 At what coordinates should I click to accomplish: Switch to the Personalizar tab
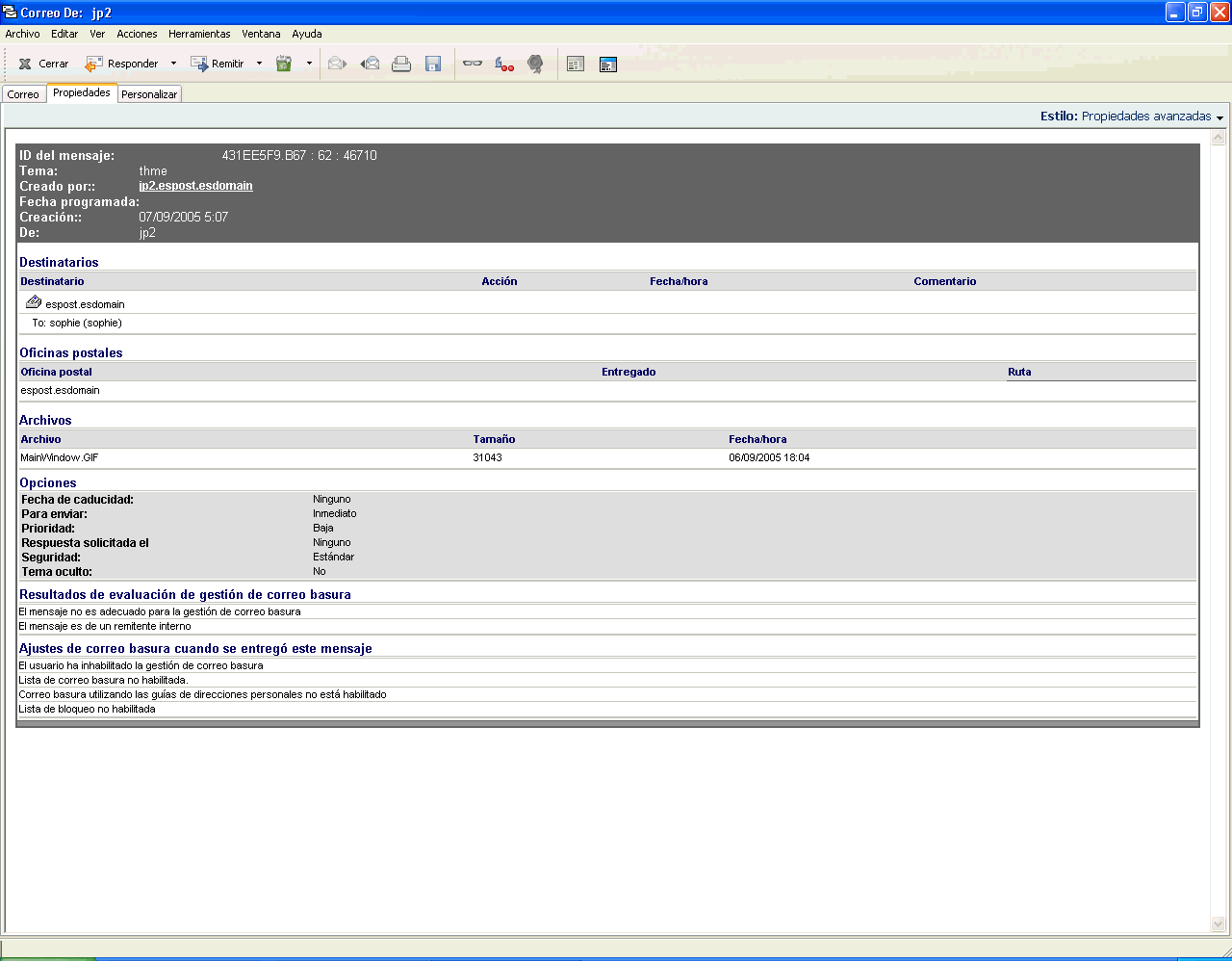tap(149, 94)
